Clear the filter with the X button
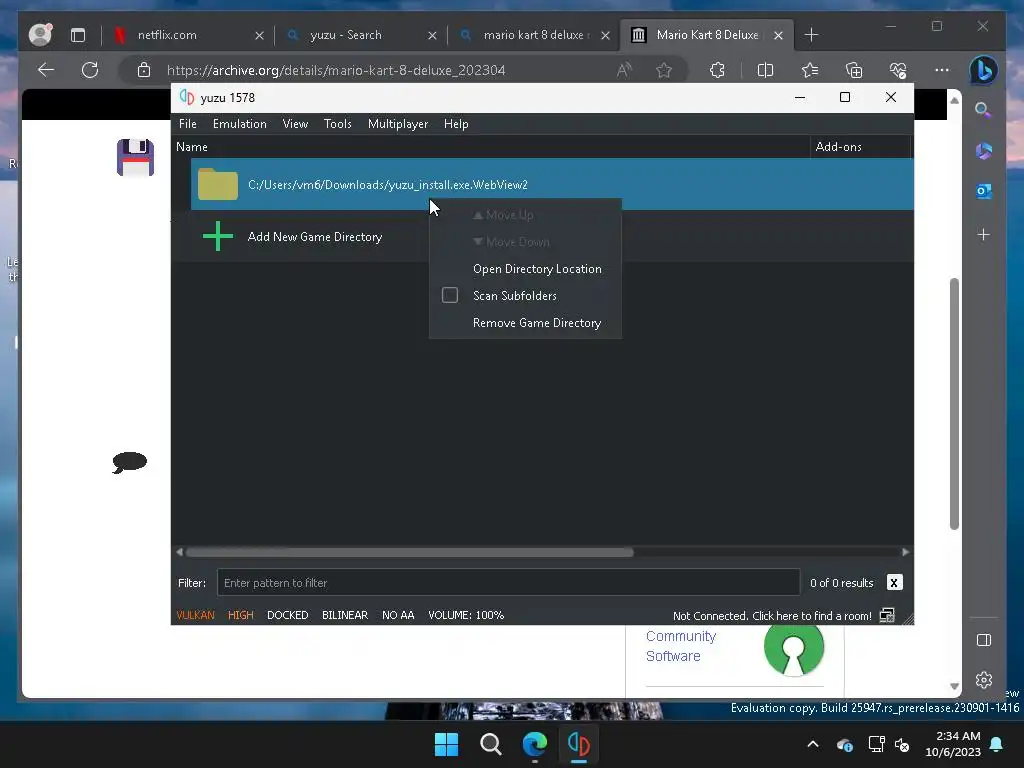Screen dimensions: 1024x768 click(x=894, y=583)
